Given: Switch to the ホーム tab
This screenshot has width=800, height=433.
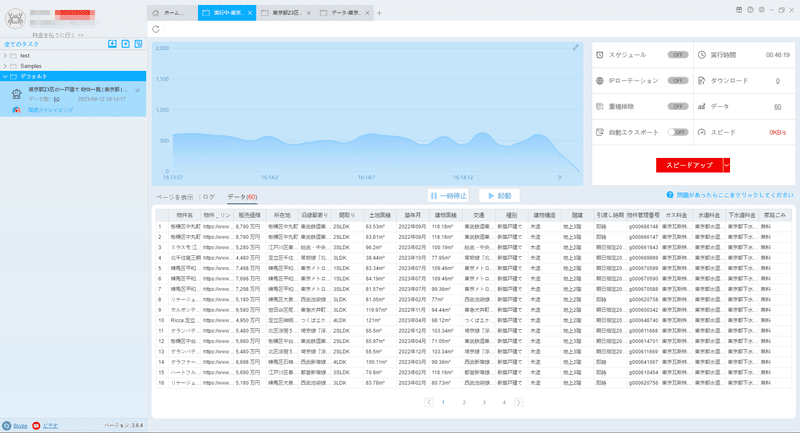Looking at the screenshot, I should (x=172, y=13).
